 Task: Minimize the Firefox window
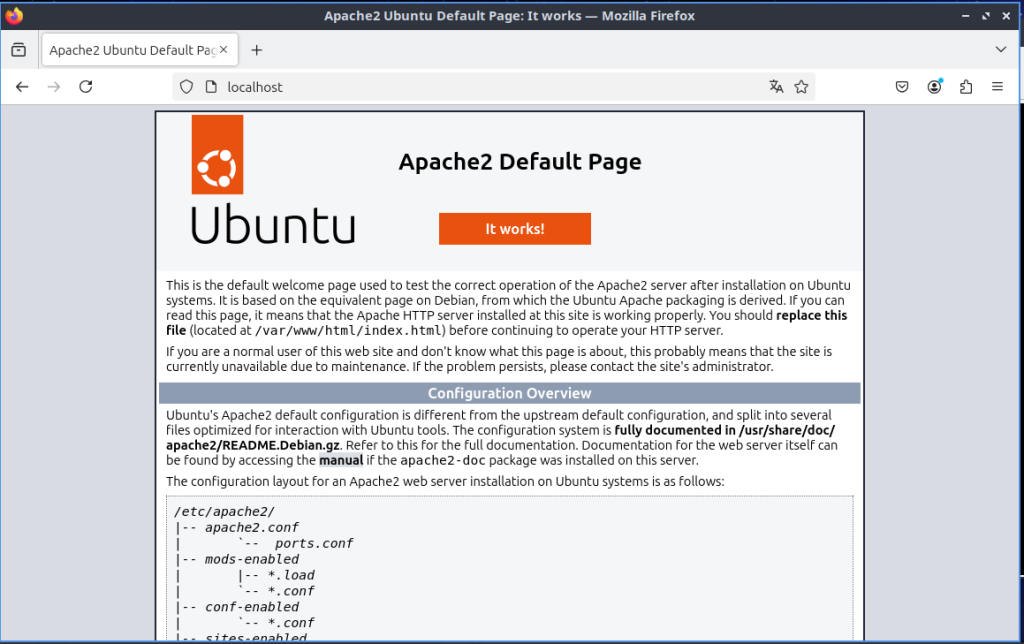965,16
